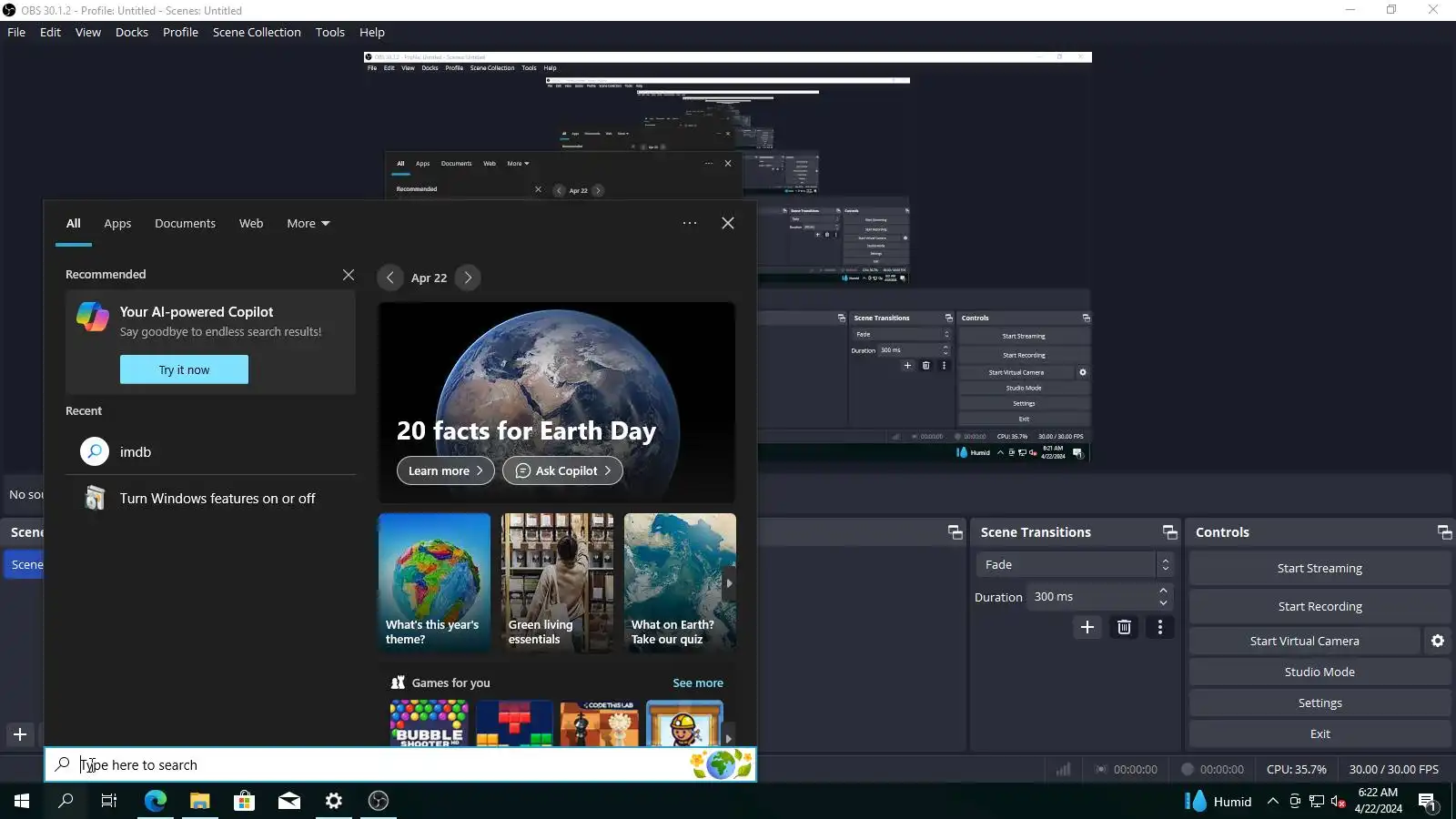Open the search panel options (three dots)
This screenshot has width=1456, height=819.
tap(690, 223)
